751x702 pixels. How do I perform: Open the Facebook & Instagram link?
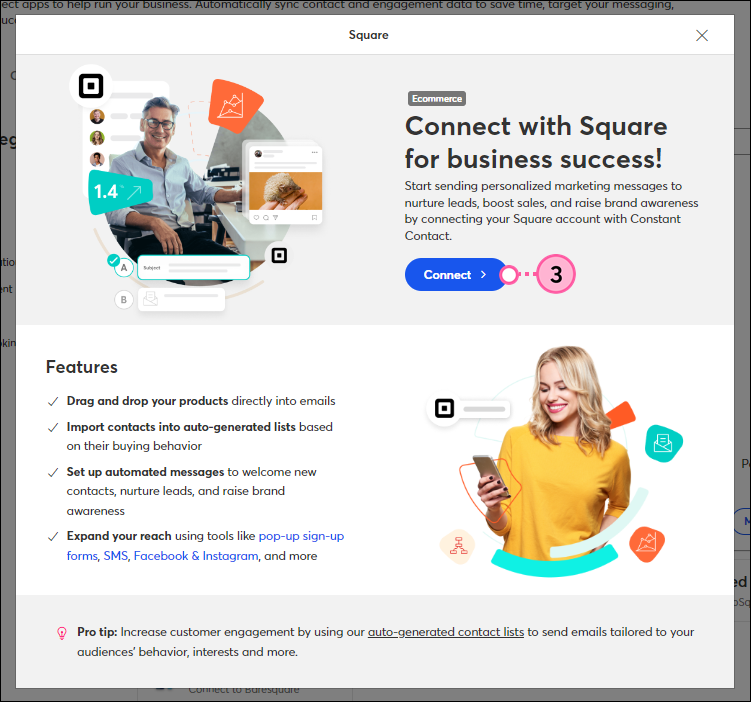(196, 556)
